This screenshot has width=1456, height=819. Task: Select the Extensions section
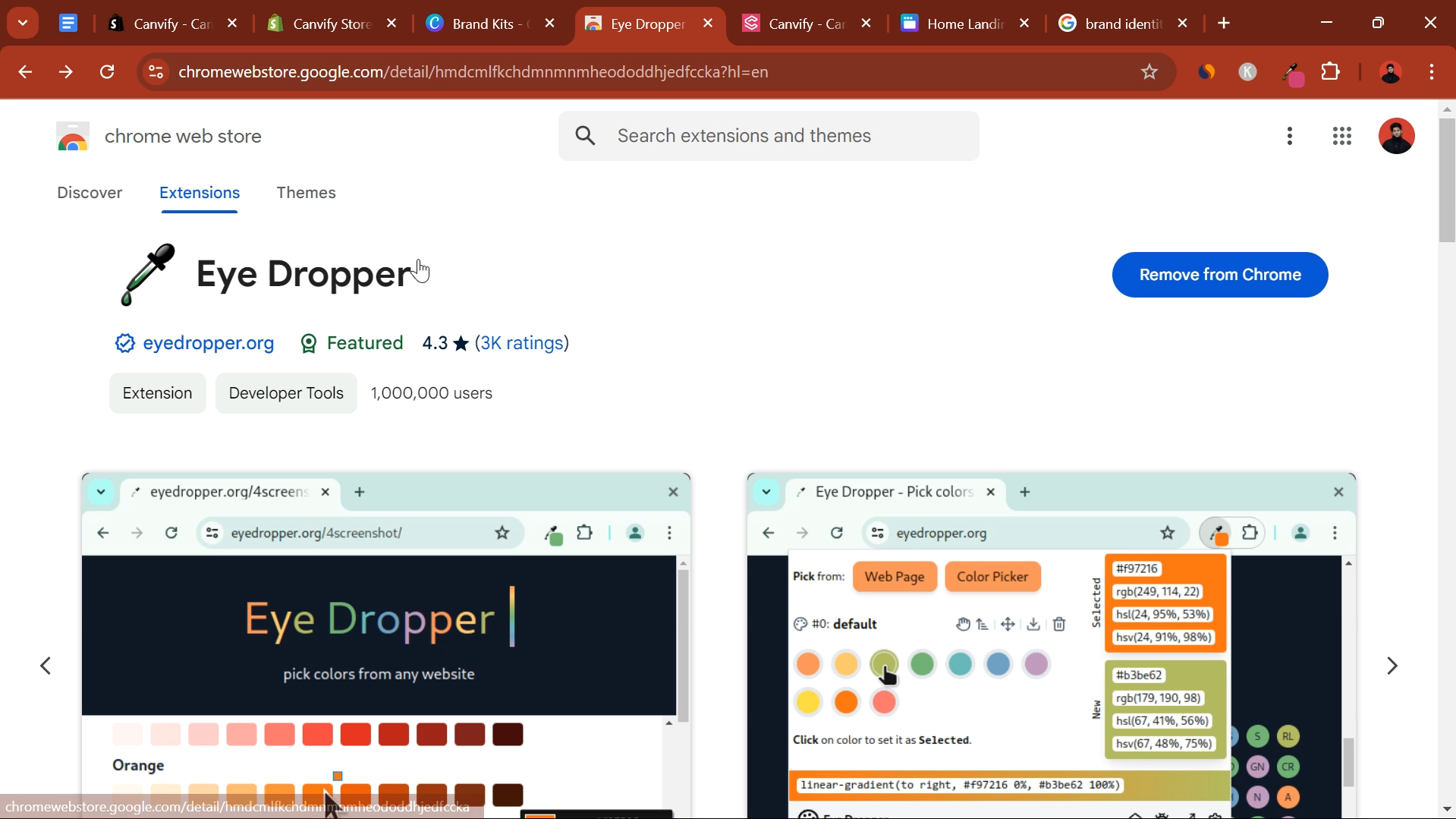point(200,193)
